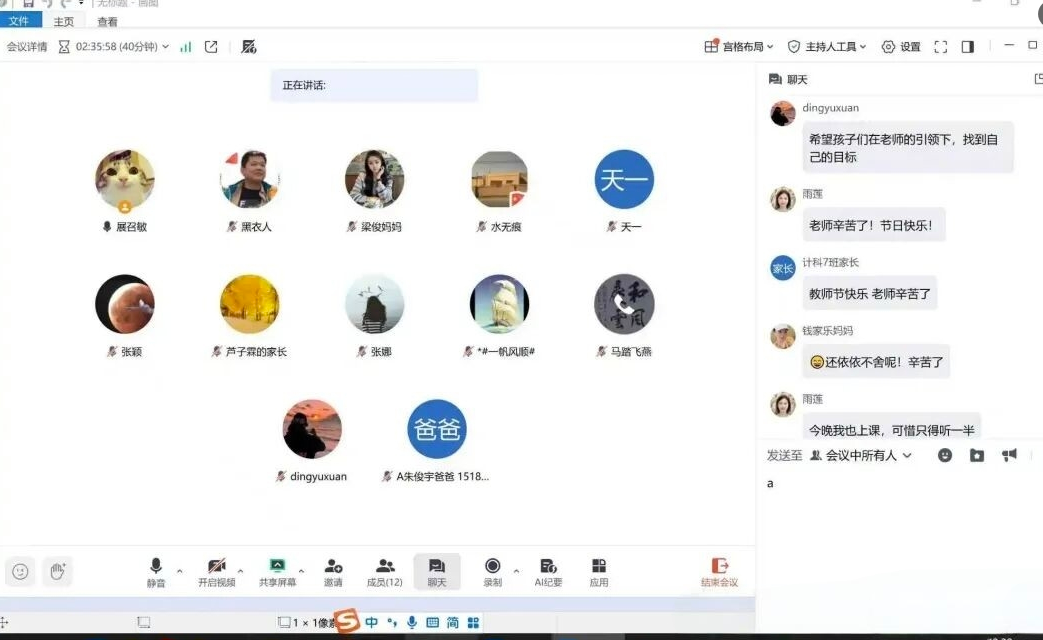This screenshot has height=640, width=1043.
Task: Open the 成员(12) members list
Action: pyautogui.click(x=384, y=571)
